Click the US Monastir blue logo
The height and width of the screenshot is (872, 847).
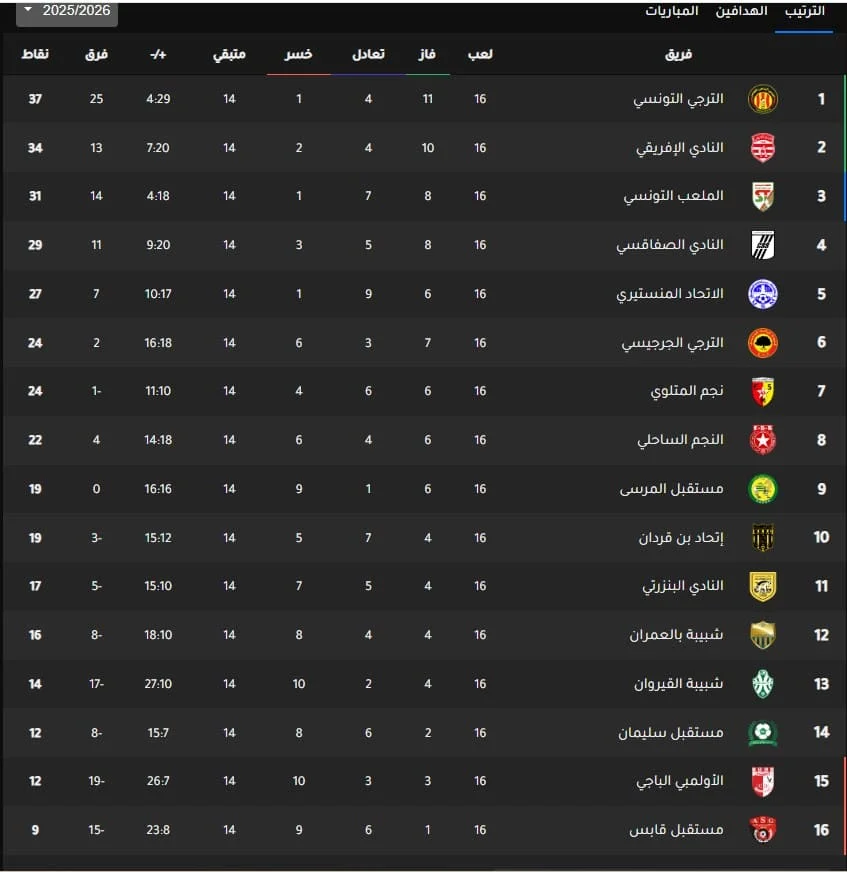pyautogui.click(x=763, y=294)
